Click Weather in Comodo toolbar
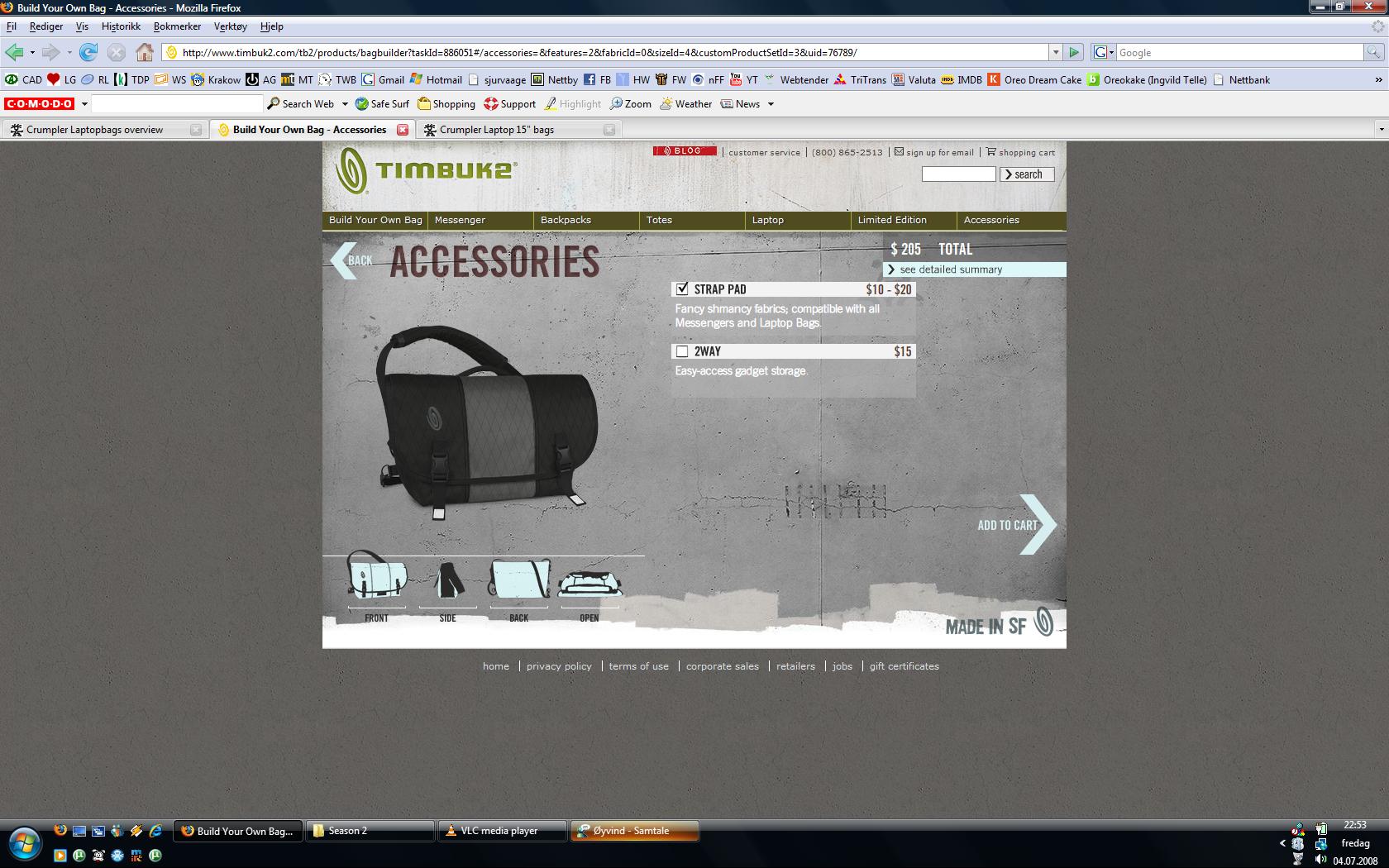Screen dimensions: 1389x868 pyautogui.click(x=686, y=103)
